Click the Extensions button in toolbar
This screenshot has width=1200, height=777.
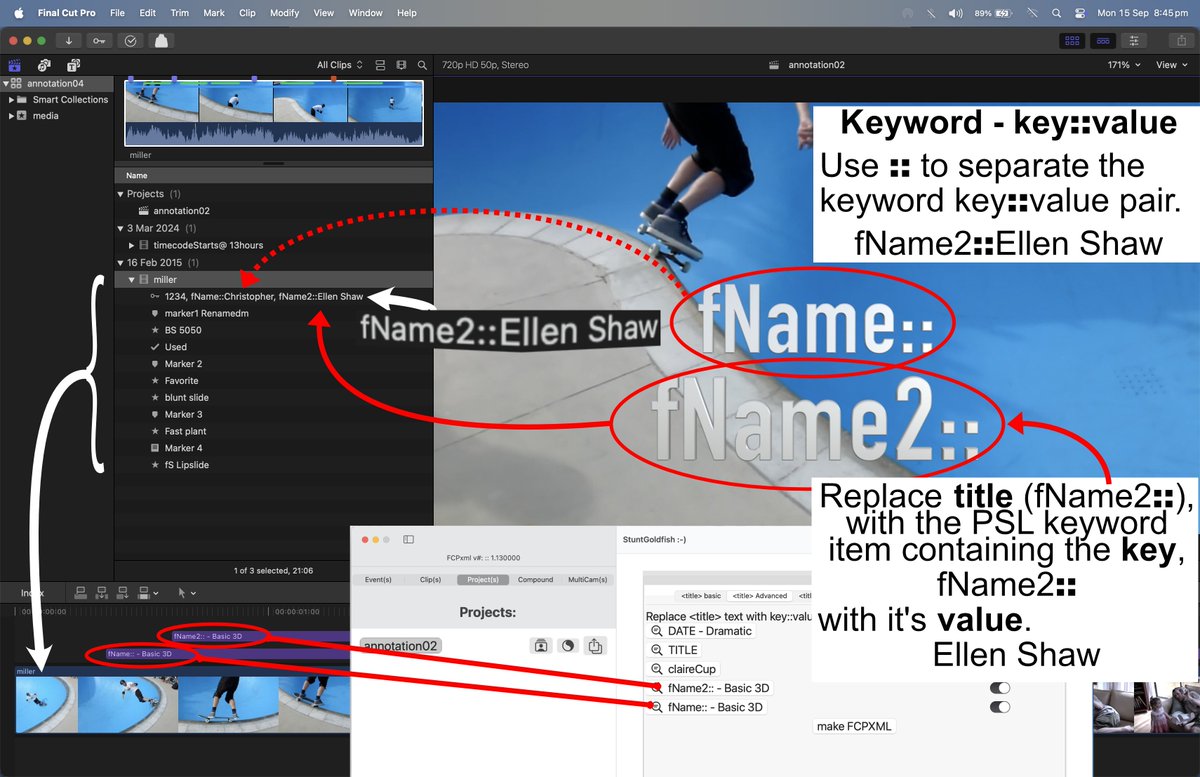161,40
